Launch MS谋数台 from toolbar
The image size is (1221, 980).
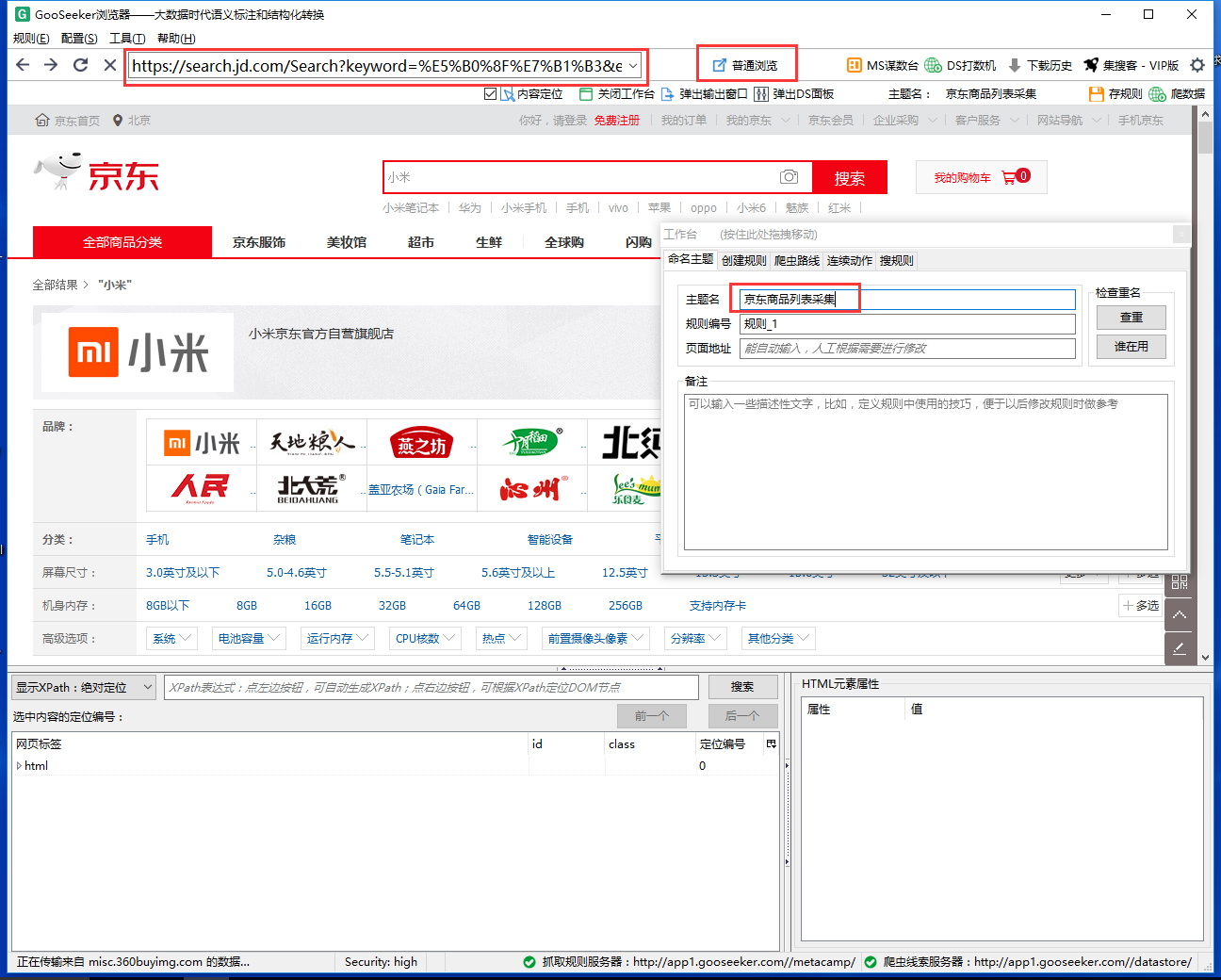click(882, 65)
